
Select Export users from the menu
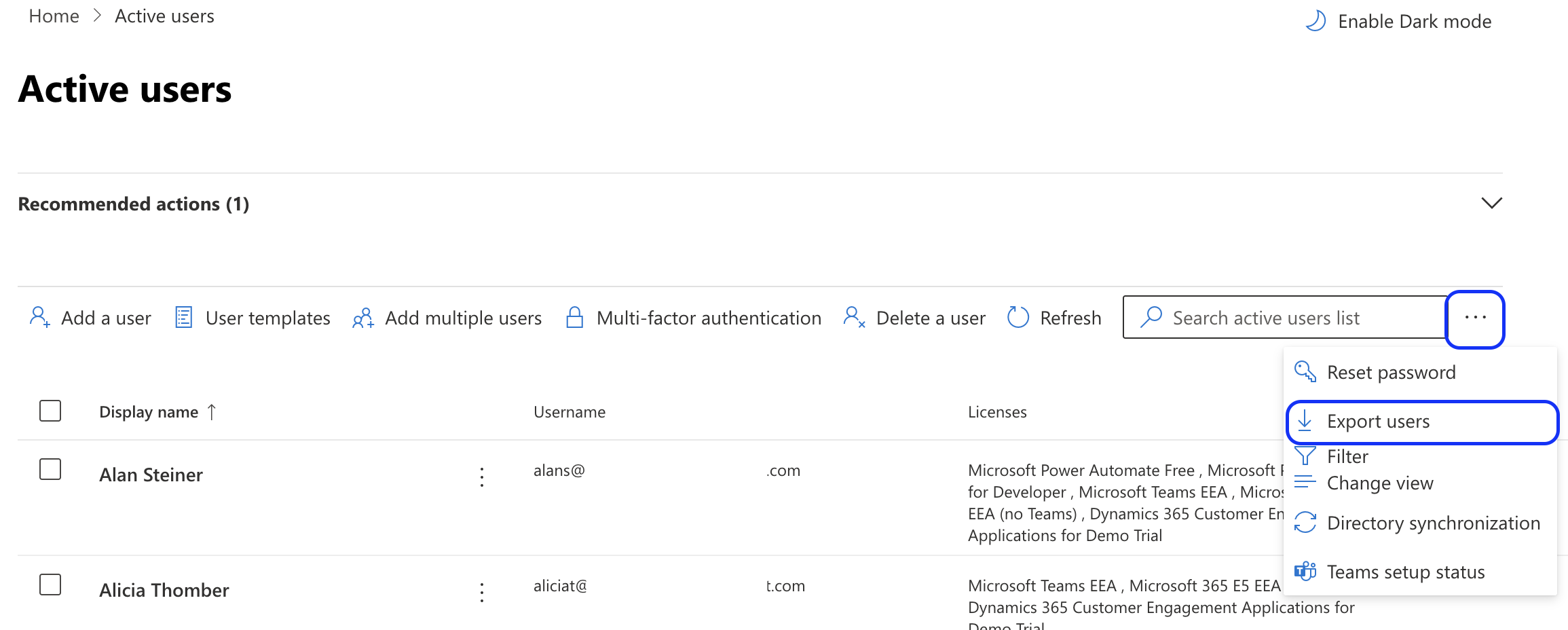tap(1378, 421)
